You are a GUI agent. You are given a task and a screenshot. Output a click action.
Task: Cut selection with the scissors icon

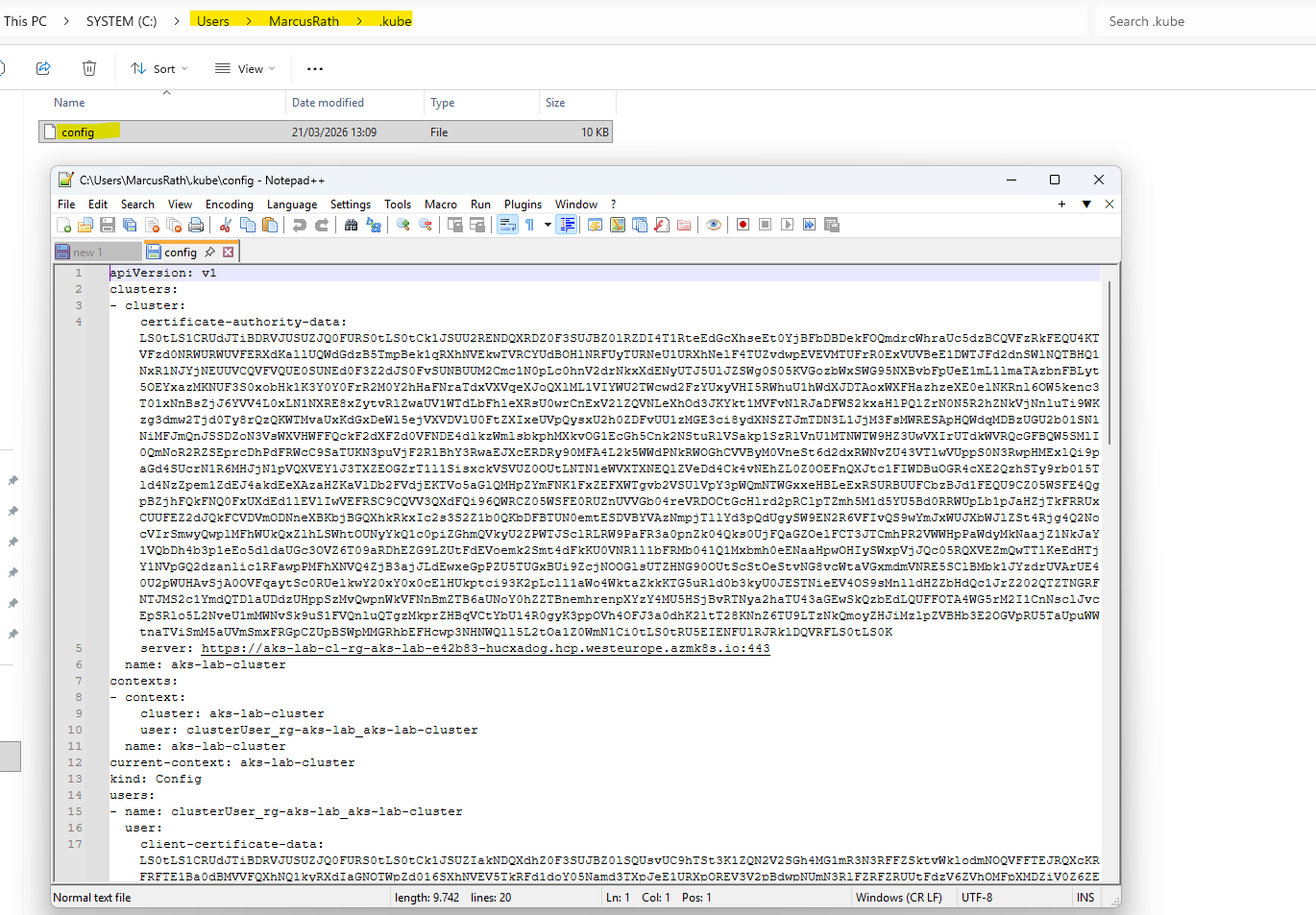pyautogui.click(x=226, y=225)
